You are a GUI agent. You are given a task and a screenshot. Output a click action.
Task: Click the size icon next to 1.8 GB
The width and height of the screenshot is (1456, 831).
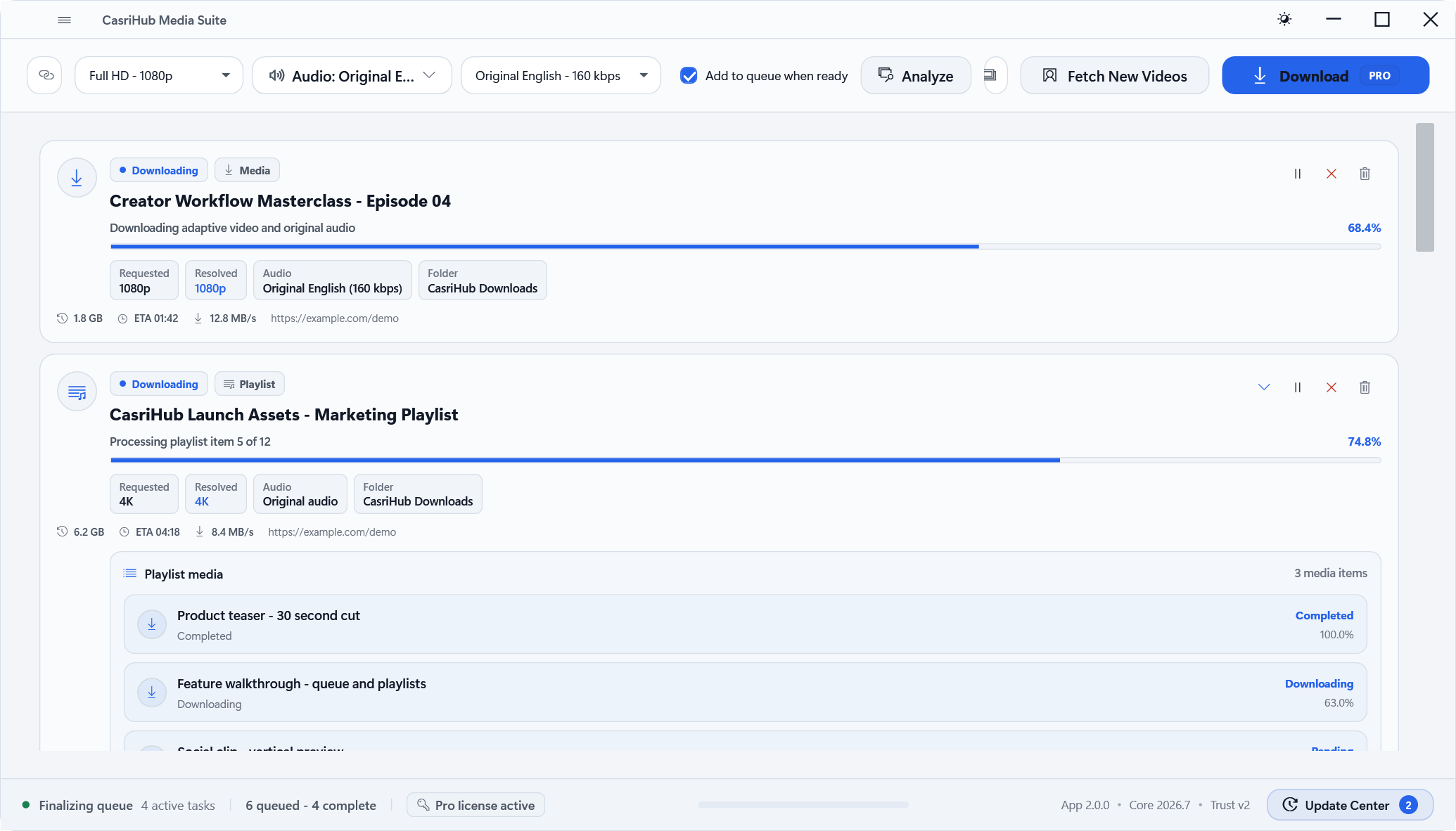[x=63, y=318]
